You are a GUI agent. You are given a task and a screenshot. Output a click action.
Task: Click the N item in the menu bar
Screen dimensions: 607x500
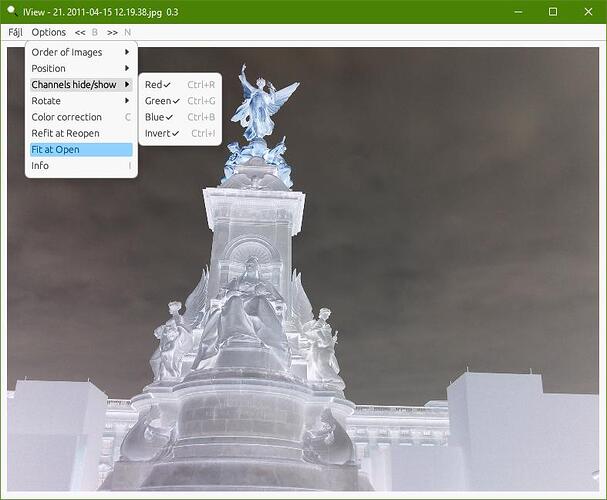(127, 33)
